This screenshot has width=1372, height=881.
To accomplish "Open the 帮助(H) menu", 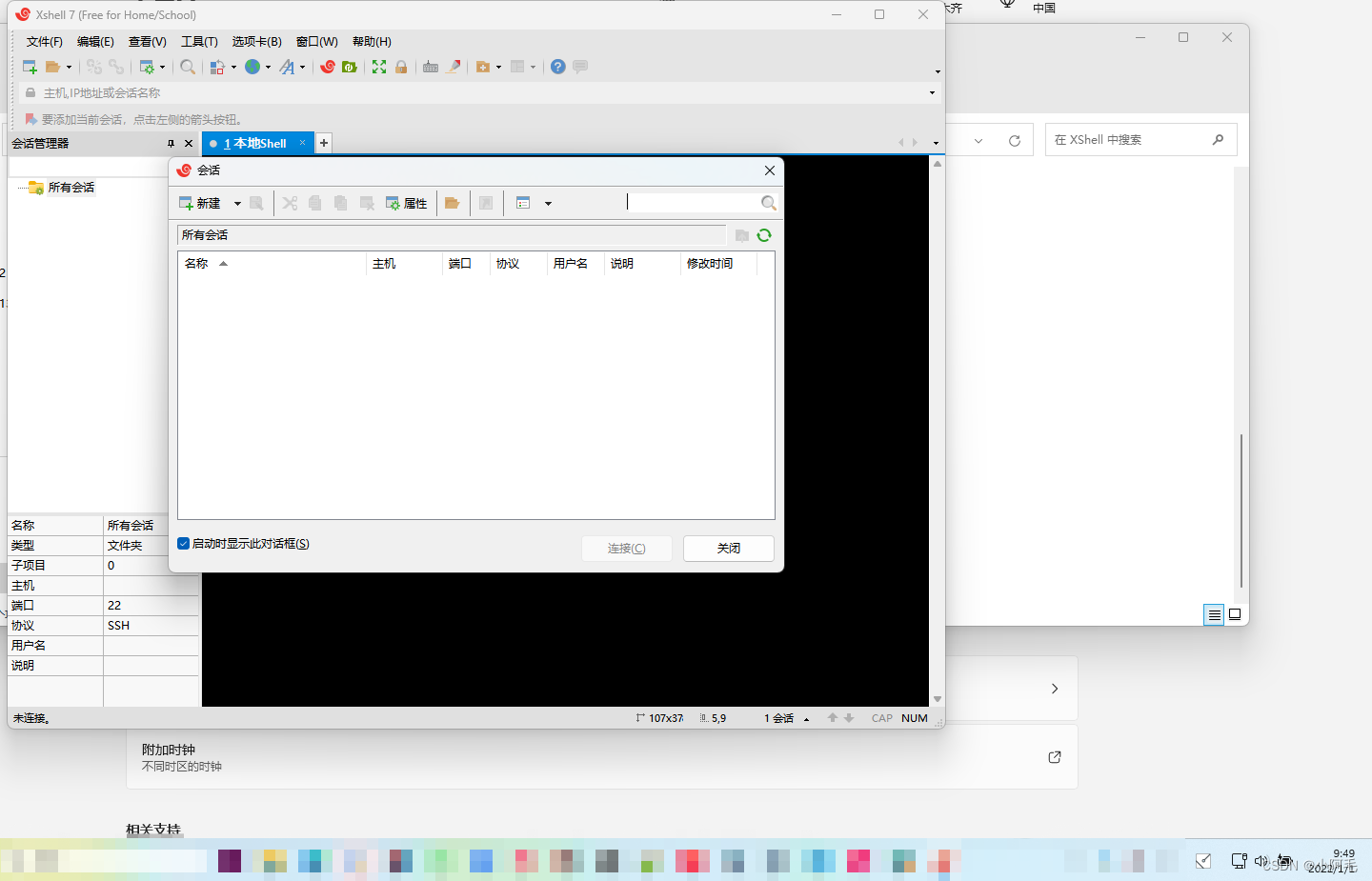I will [372, 42].
